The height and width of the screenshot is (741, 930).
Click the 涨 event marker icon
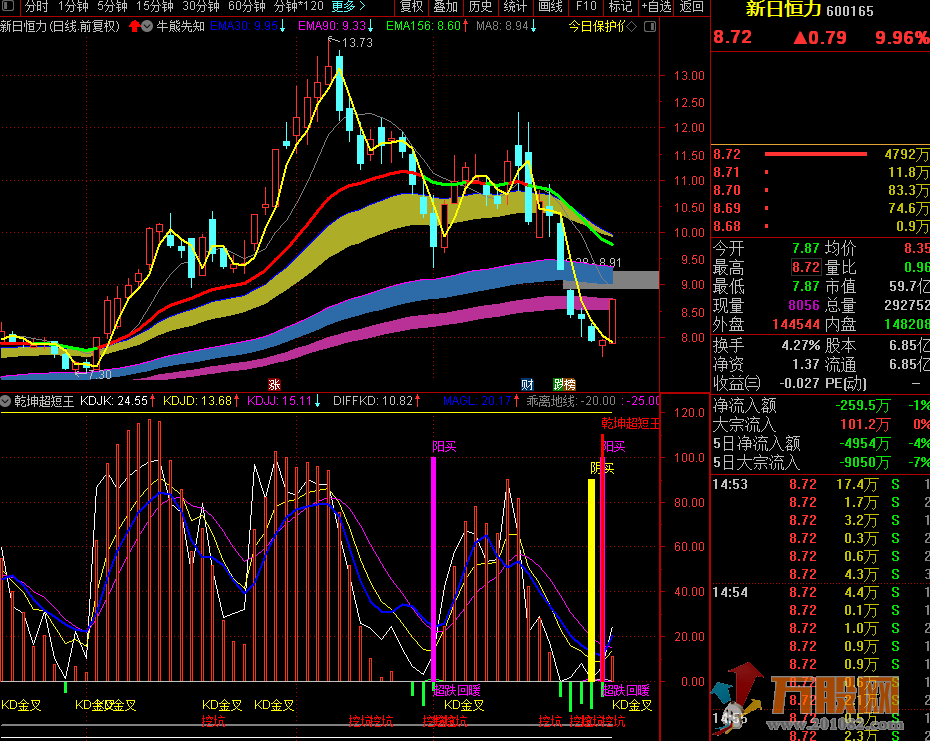coord(274,384)
